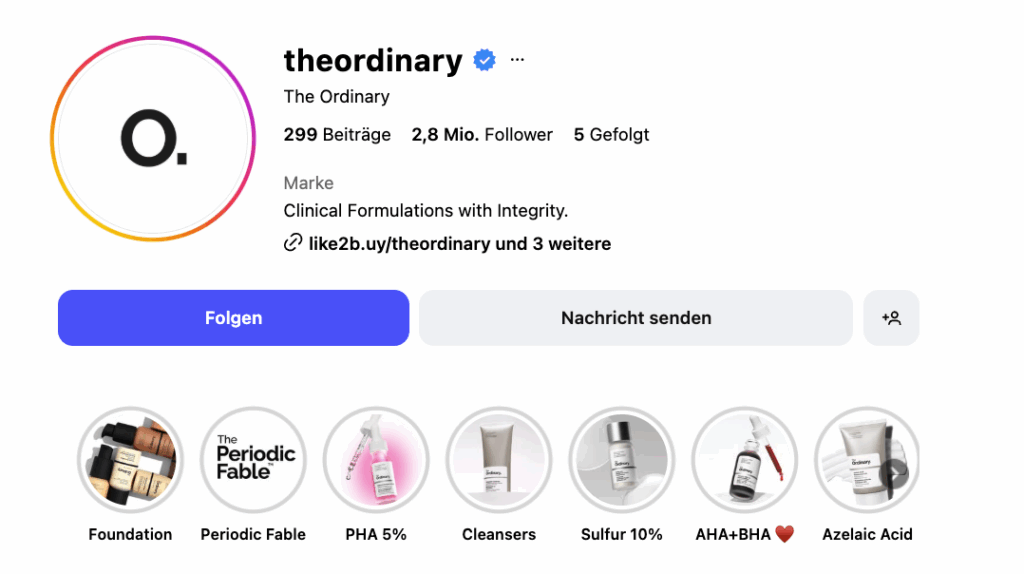Viewport: 1024px width, 574px height.
Task: View the PHA 5% highlight
Action: click(376, 459)
